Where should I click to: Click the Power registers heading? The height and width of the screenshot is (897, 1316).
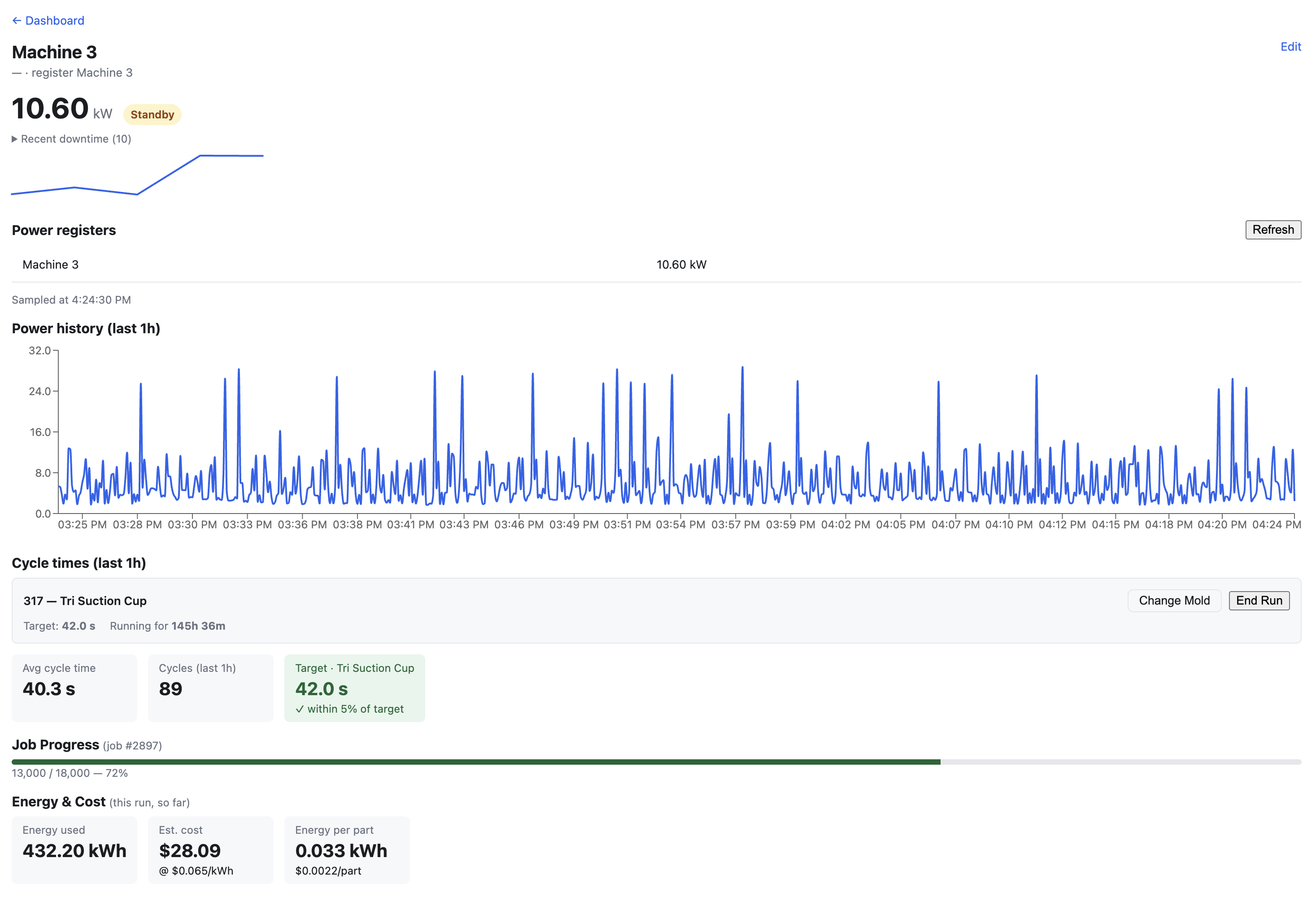tap(64, 230)
